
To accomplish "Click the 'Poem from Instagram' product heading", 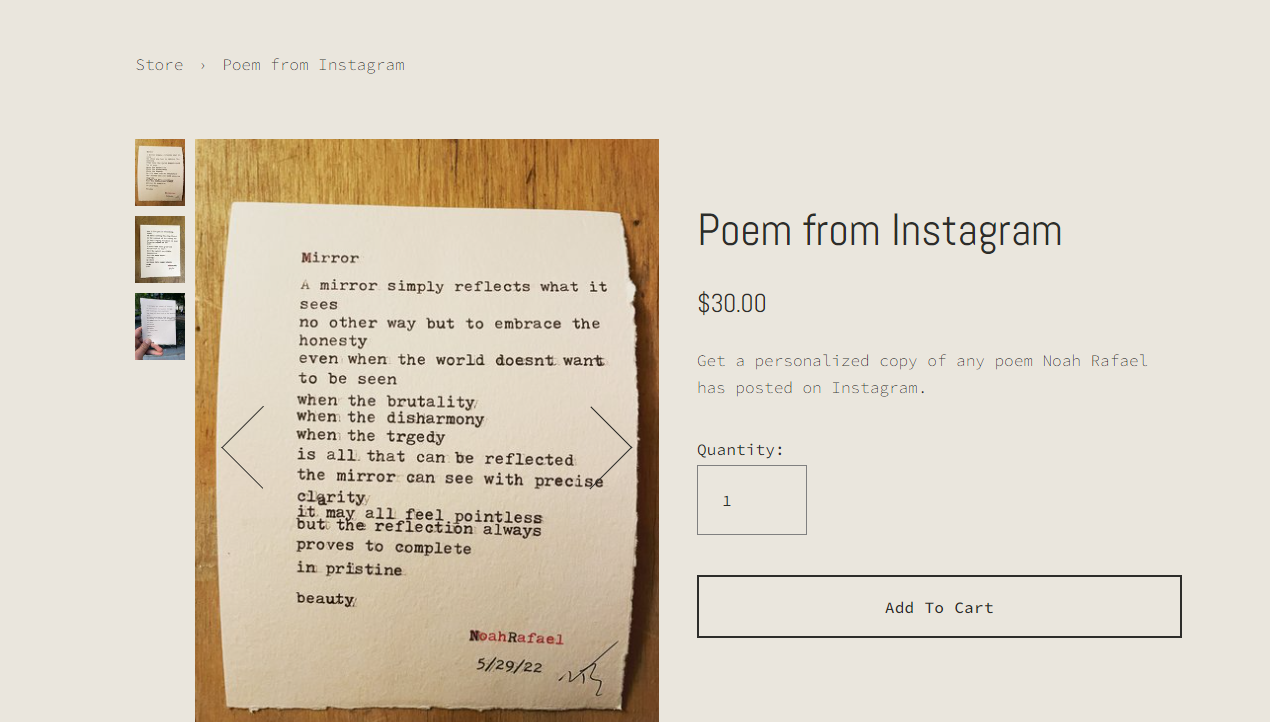I will click(x=879, y=230).
